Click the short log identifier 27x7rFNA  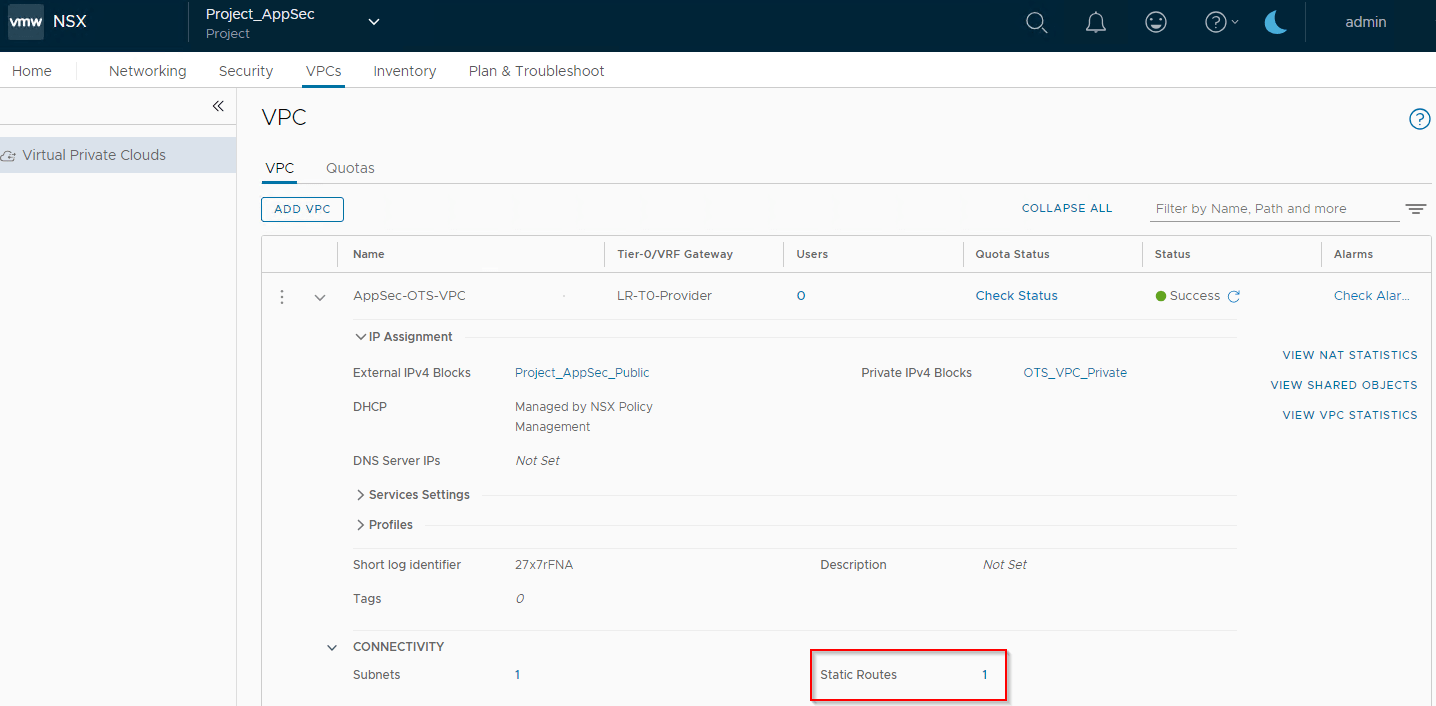(x=544, y=565)
